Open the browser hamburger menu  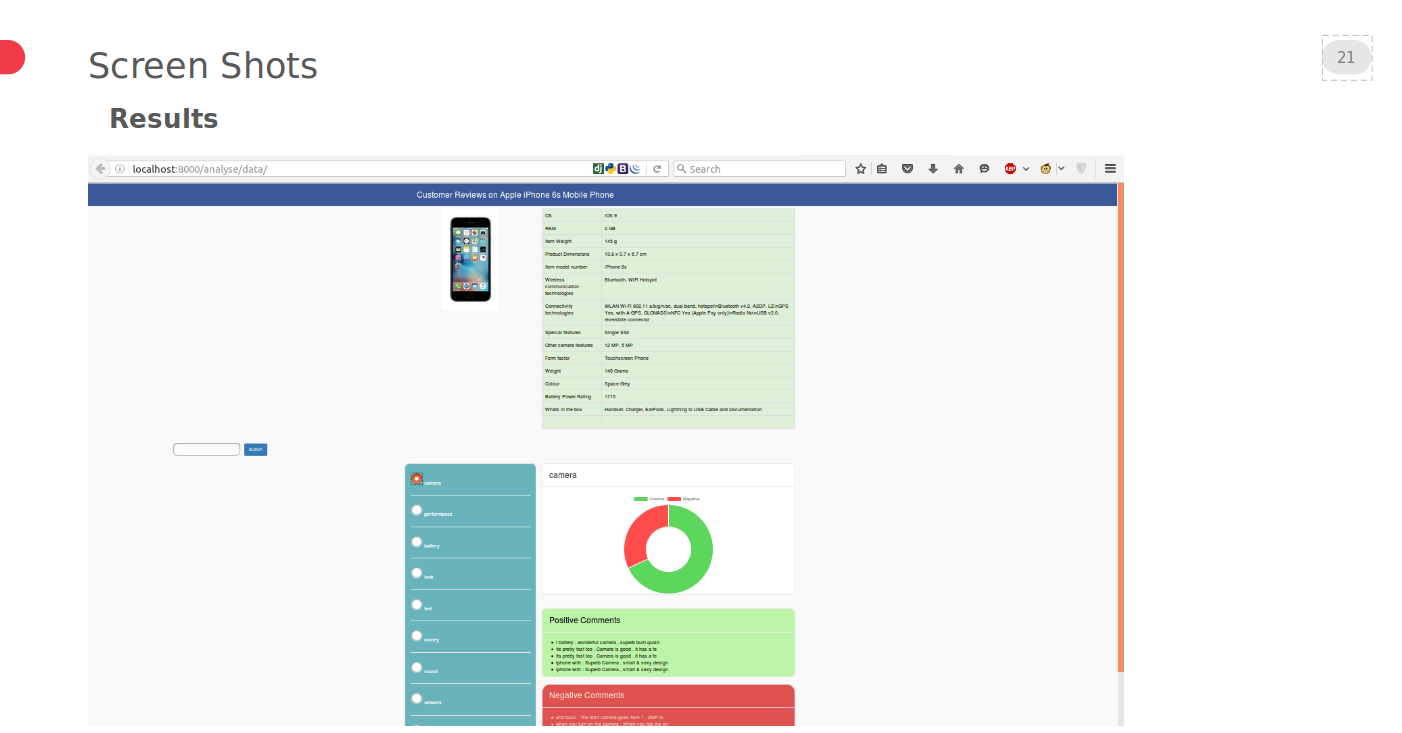[x=1110, y=169]
